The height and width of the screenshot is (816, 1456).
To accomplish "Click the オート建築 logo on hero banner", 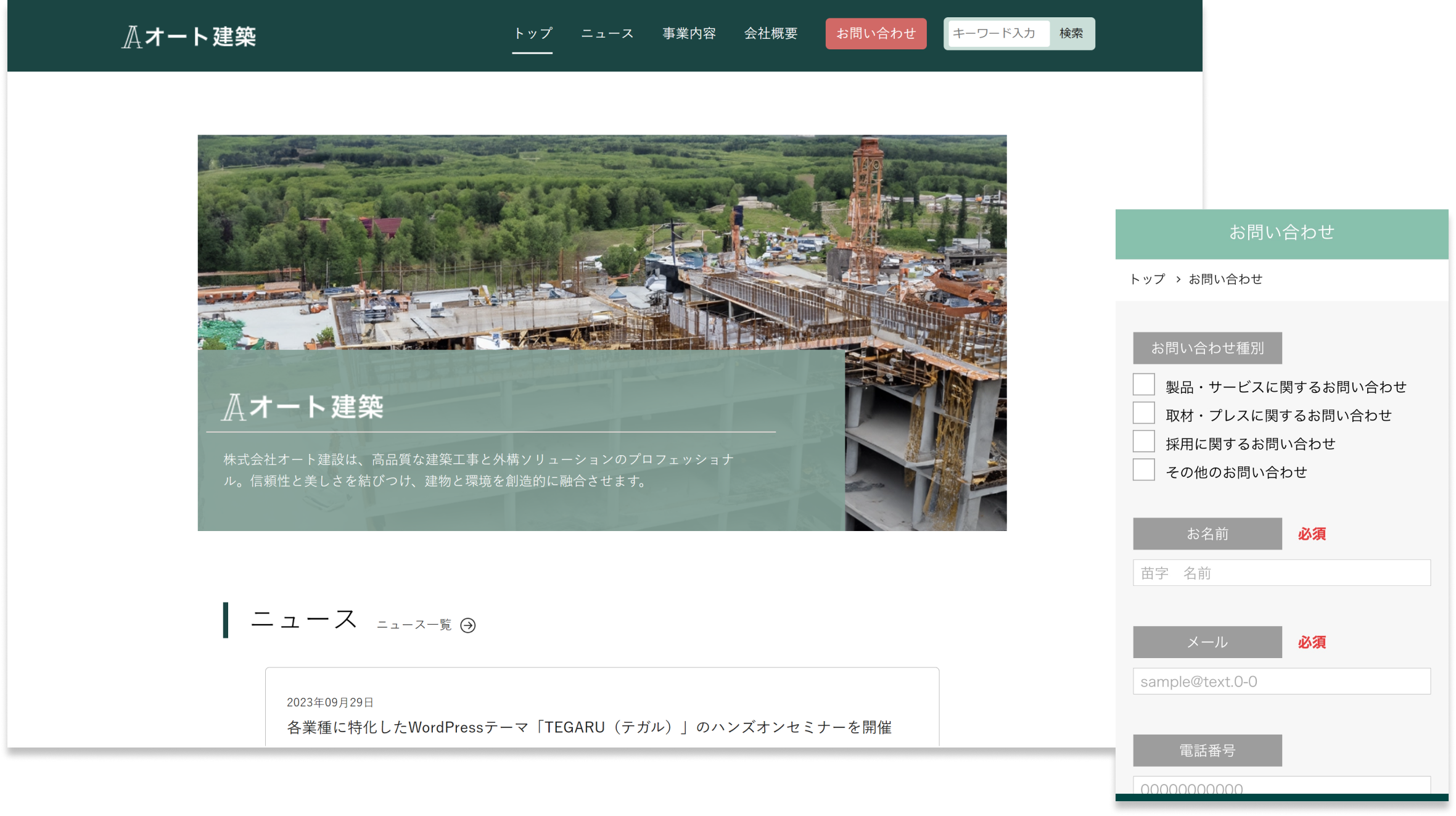I will 302,407.
